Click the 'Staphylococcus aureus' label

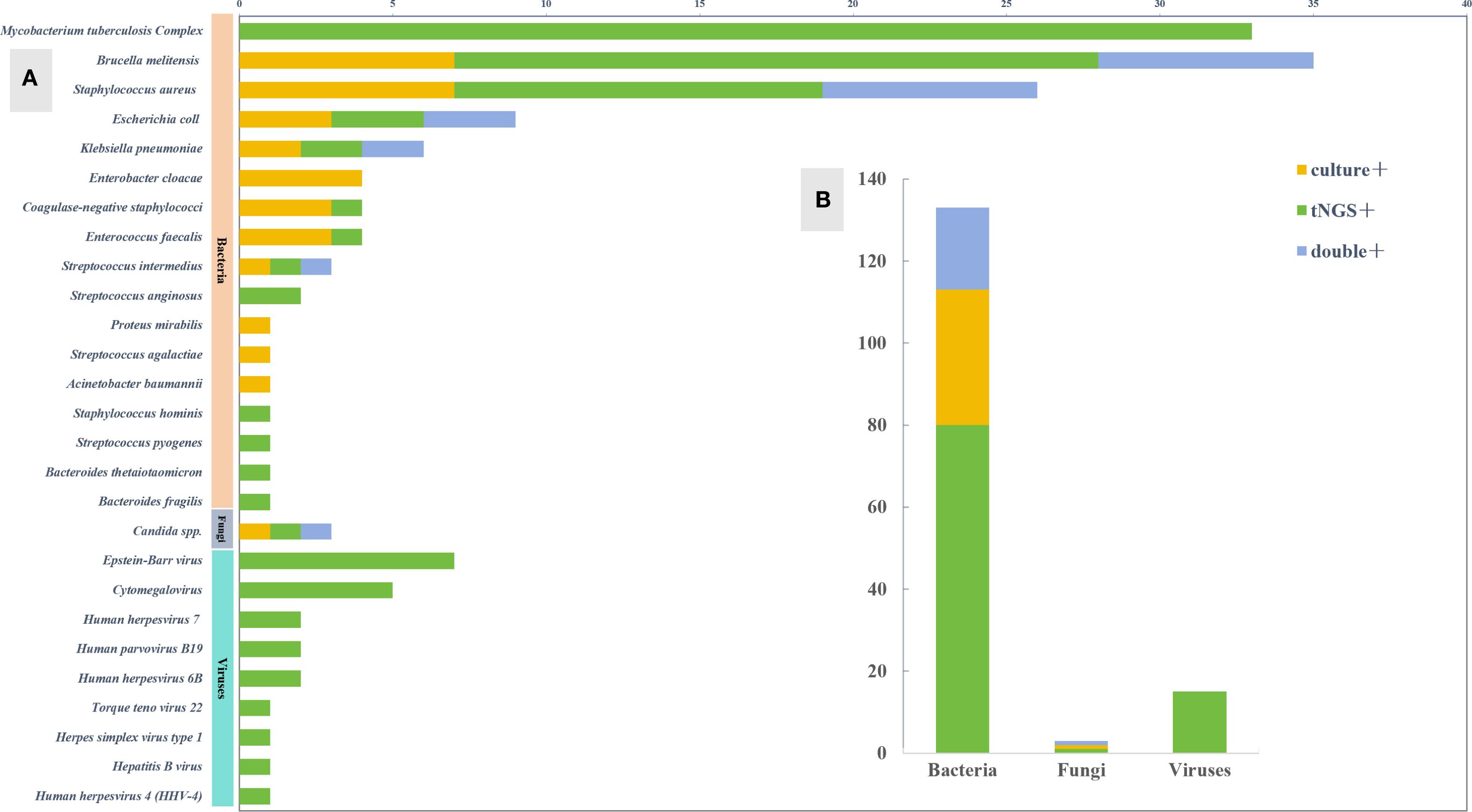[x=135, y=90]
